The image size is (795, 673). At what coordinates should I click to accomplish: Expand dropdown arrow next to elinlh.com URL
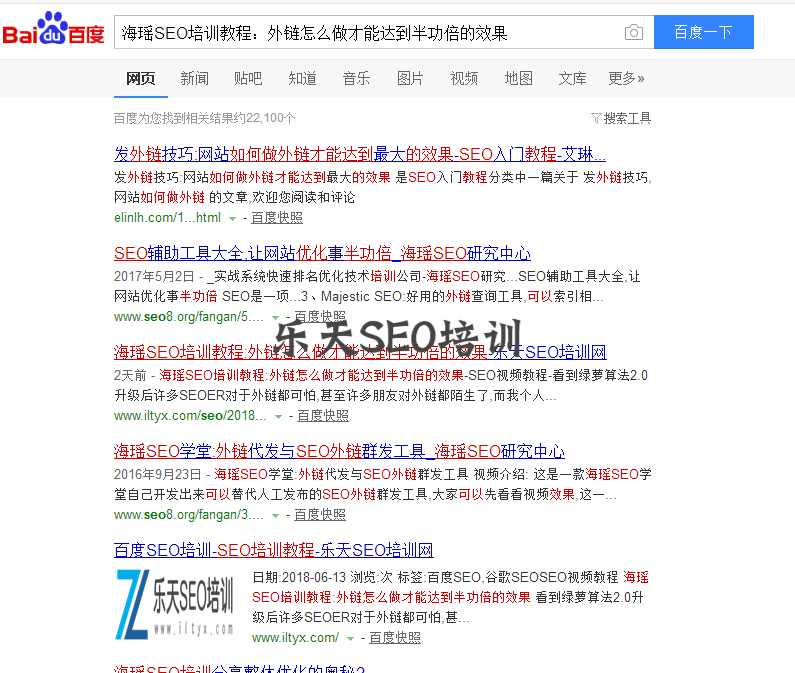[x=232, y=219]
